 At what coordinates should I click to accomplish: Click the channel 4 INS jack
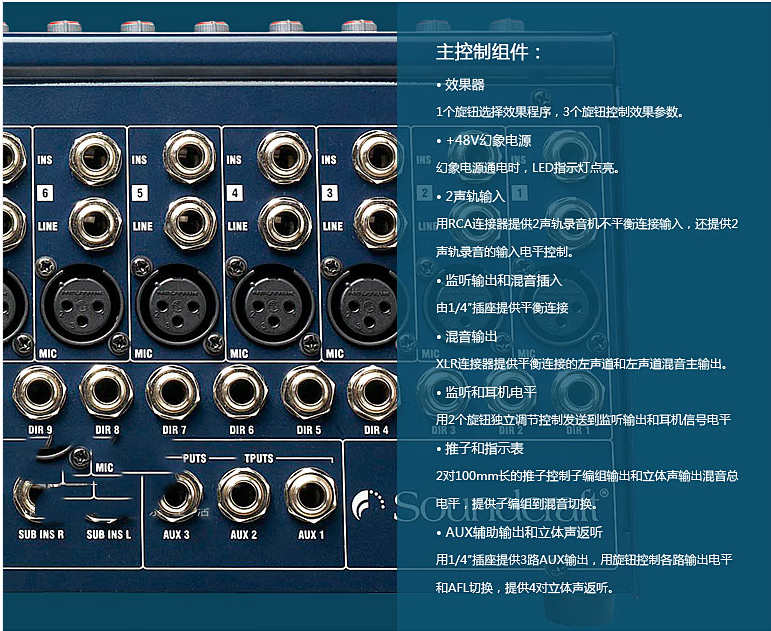click(284, 157)
